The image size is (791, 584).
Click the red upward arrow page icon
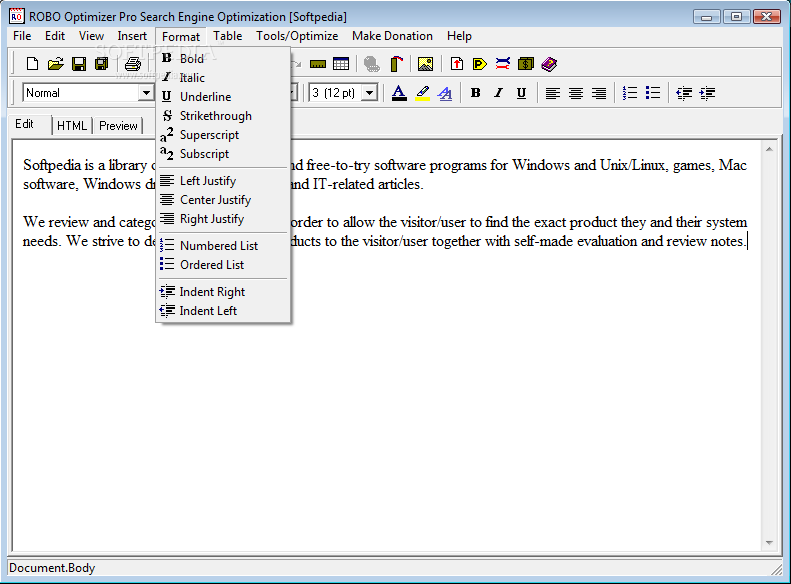[457, 64]
